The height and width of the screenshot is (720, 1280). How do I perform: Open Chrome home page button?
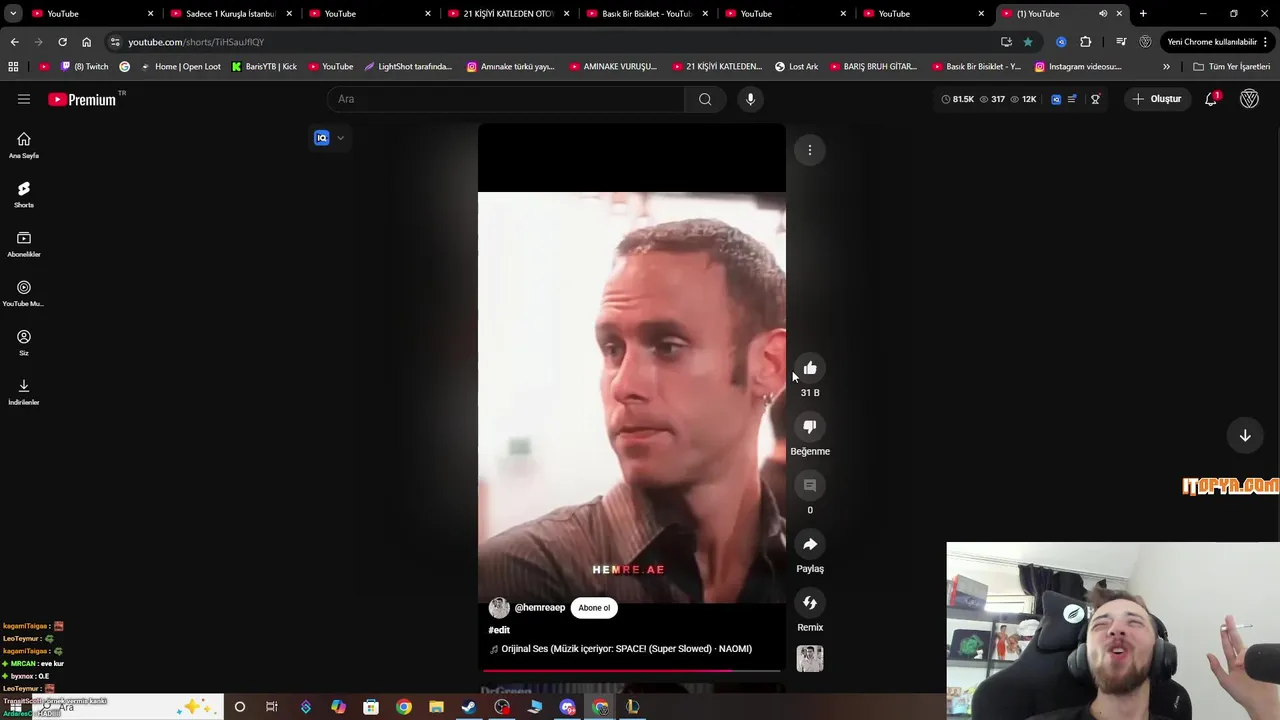(86, 42)
